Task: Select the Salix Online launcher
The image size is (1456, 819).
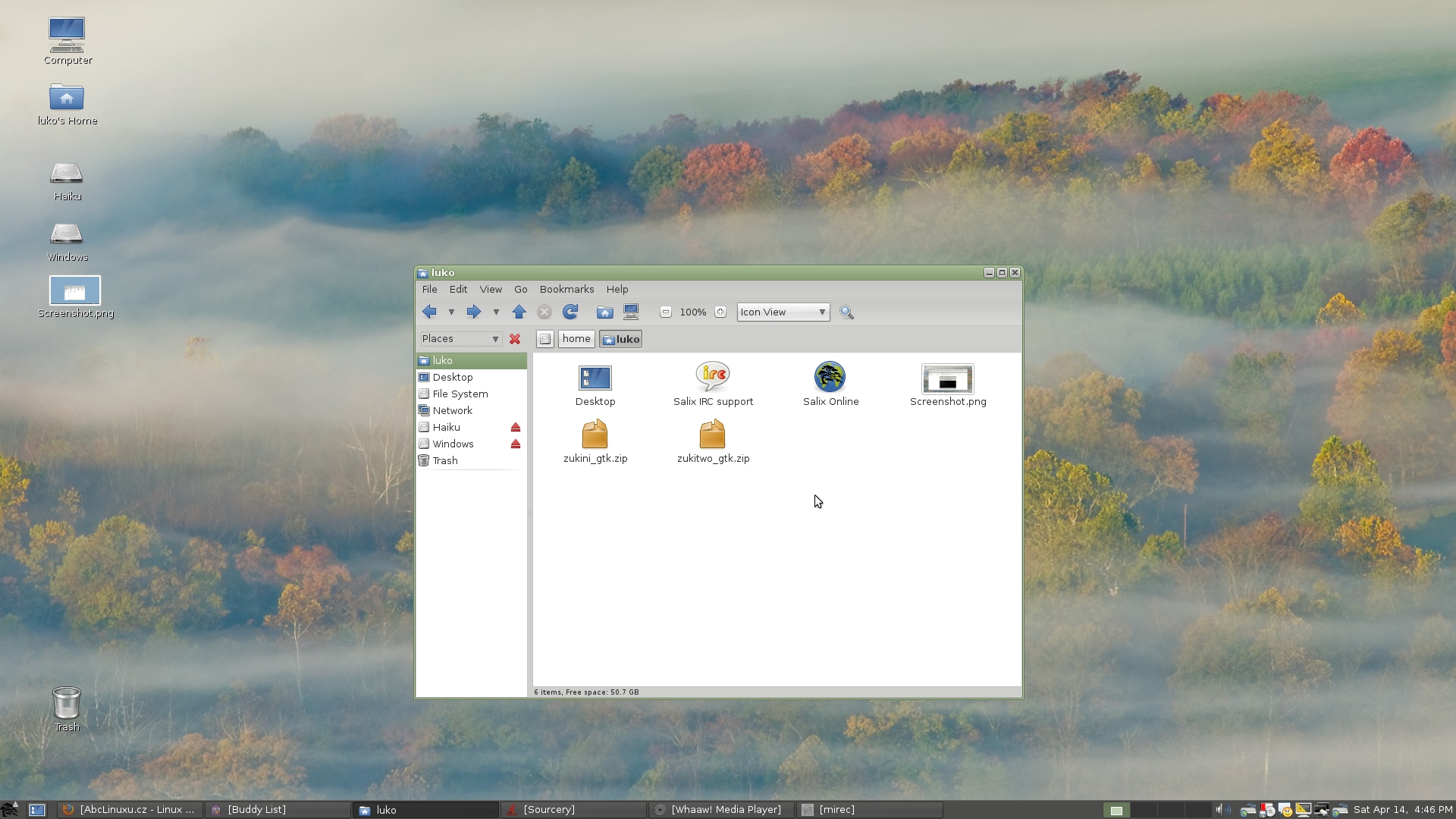Action: pos(830,384)
